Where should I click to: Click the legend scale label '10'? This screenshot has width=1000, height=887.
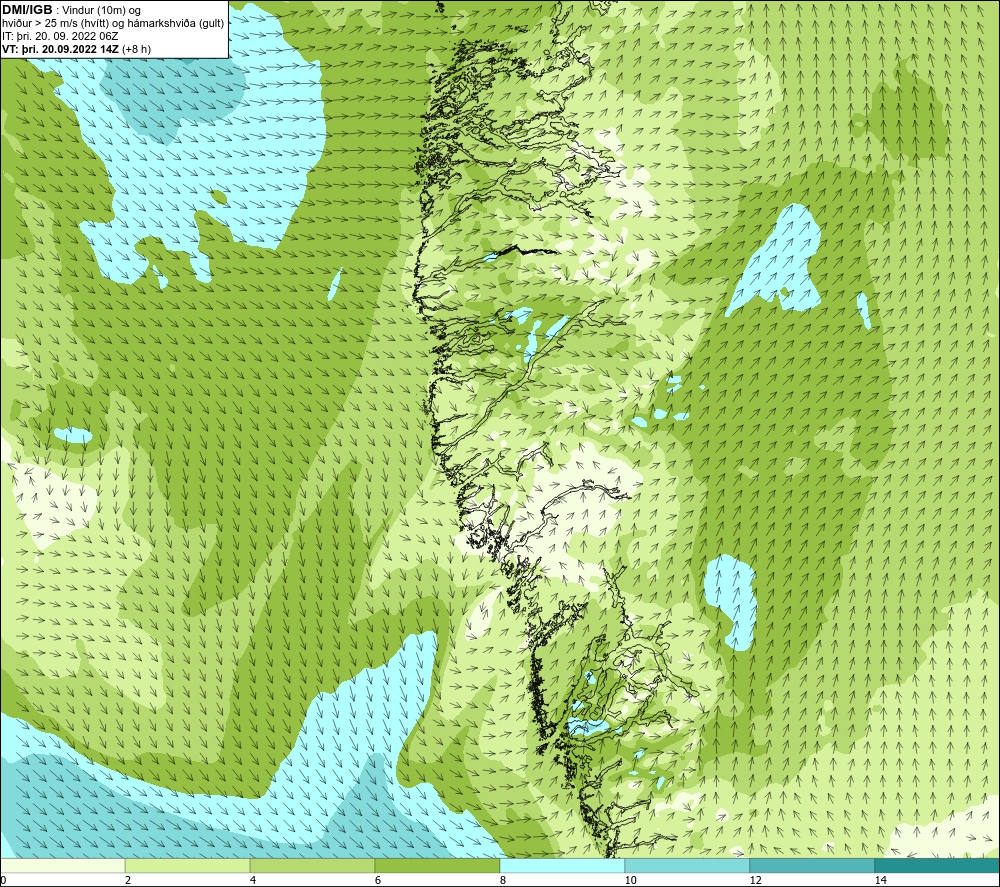(630, 881)
